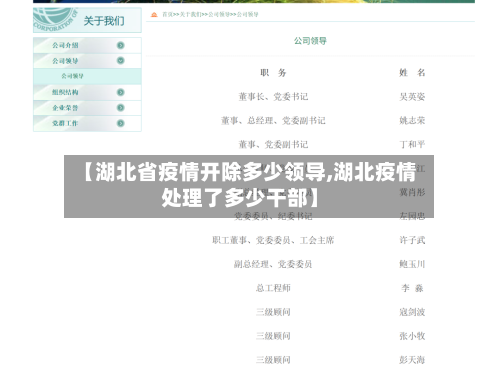Select the name 许子武 in the table
The height and width of the screenshot is (374, 500).
tap(412, 240)
